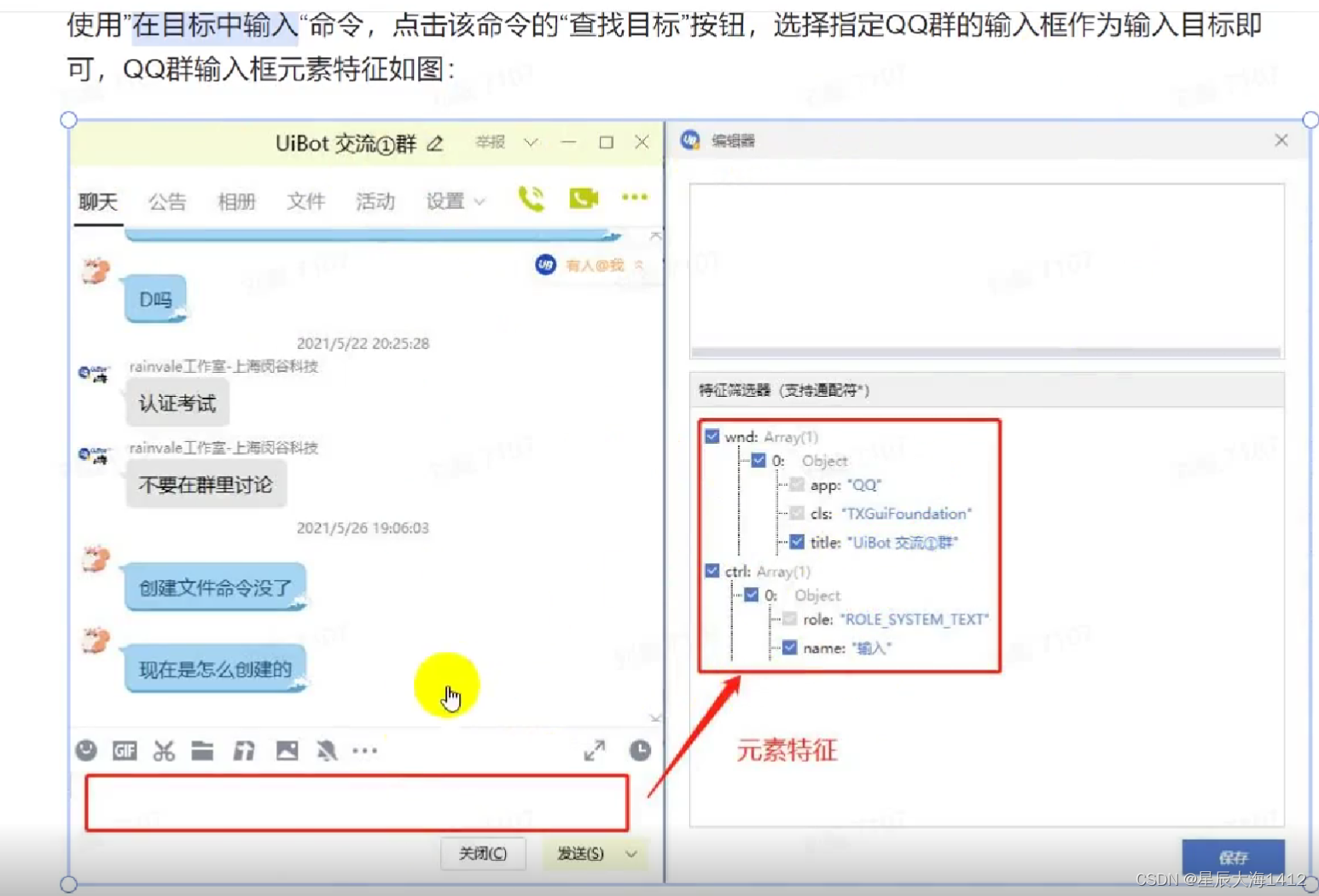The height and width of the screenshot is (896, 1319).
Task: Click the horizontal scrollbar in editor preview
Action: pos(986,352)
